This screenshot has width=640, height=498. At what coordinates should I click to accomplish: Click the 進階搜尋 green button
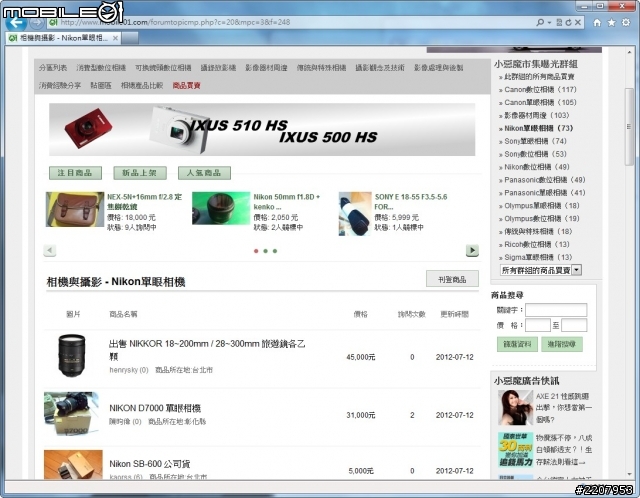click(562, 345)
